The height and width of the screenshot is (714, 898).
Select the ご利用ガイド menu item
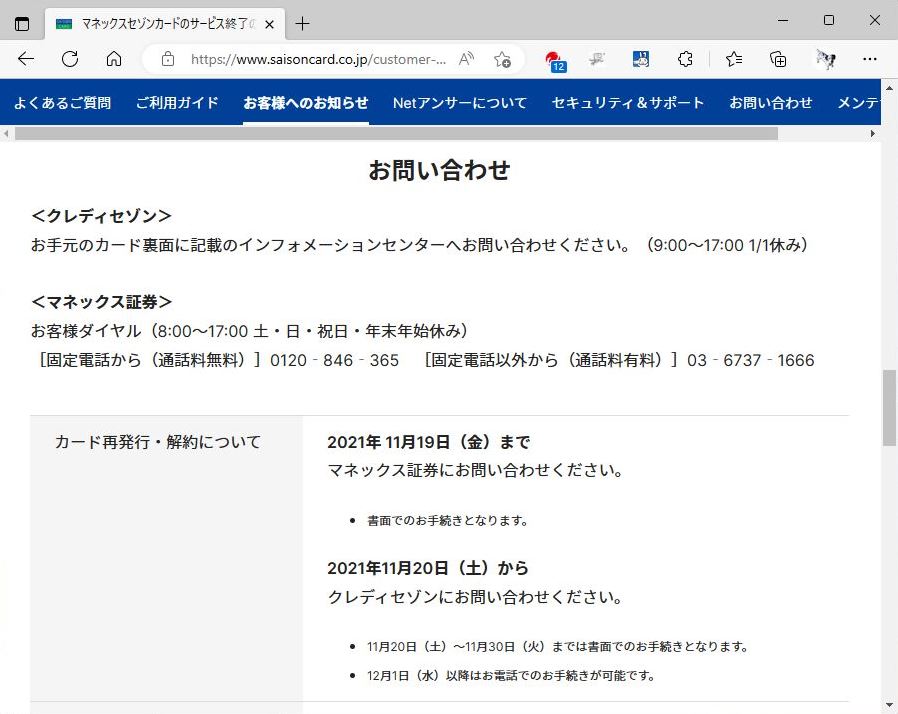pyautogui.click(x=177, y=103)
